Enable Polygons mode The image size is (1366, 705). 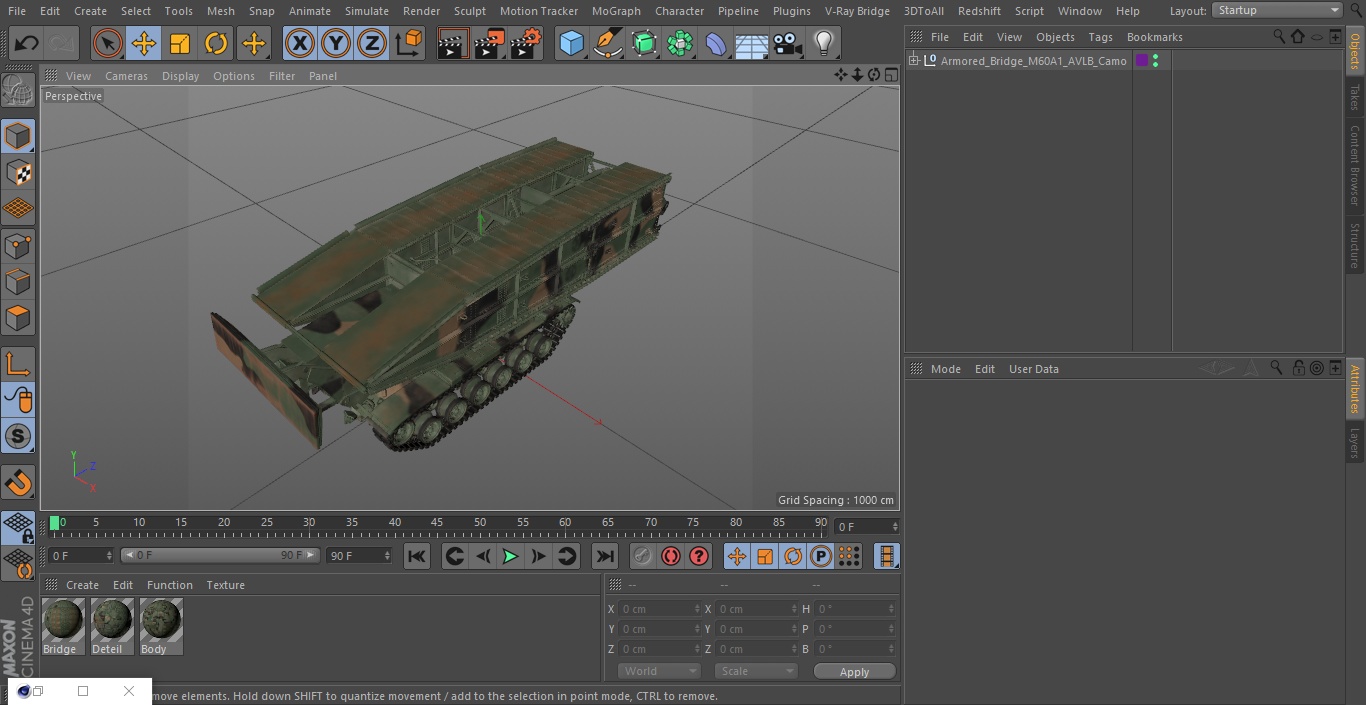pyautogui.click(x=18, y=318)
